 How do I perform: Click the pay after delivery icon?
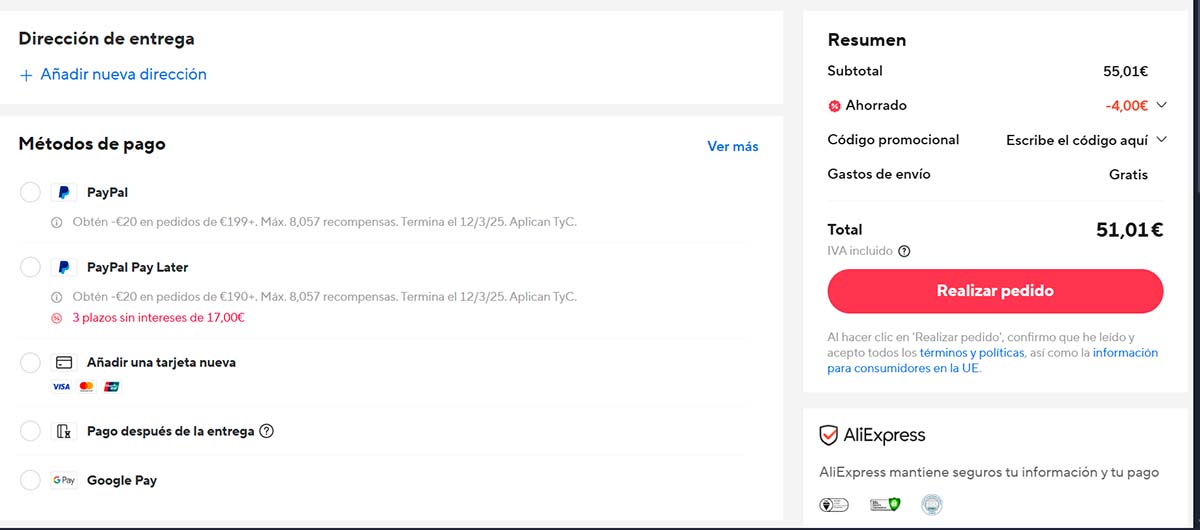coord(63,432)
